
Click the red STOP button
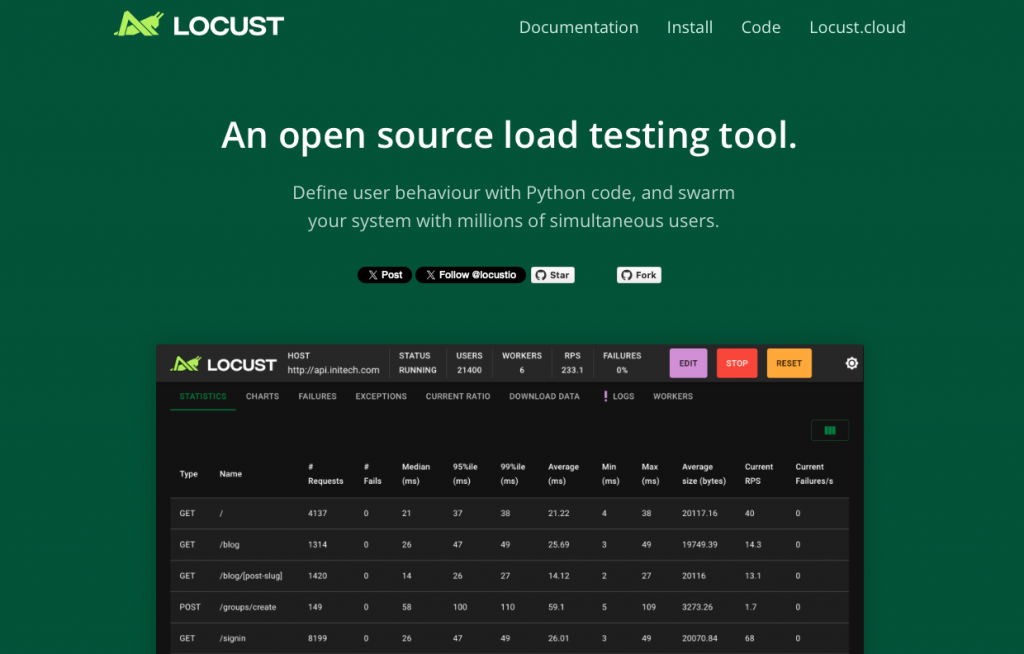(x=737, y=363)
